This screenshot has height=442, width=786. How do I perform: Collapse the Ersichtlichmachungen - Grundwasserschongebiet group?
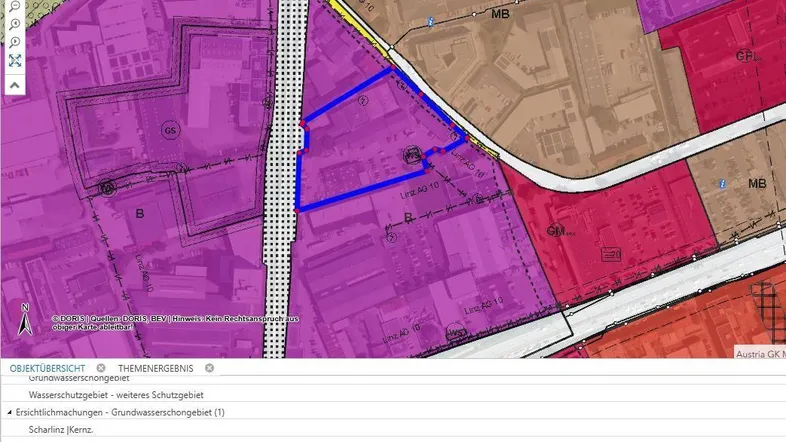click(x=10, y=412)
